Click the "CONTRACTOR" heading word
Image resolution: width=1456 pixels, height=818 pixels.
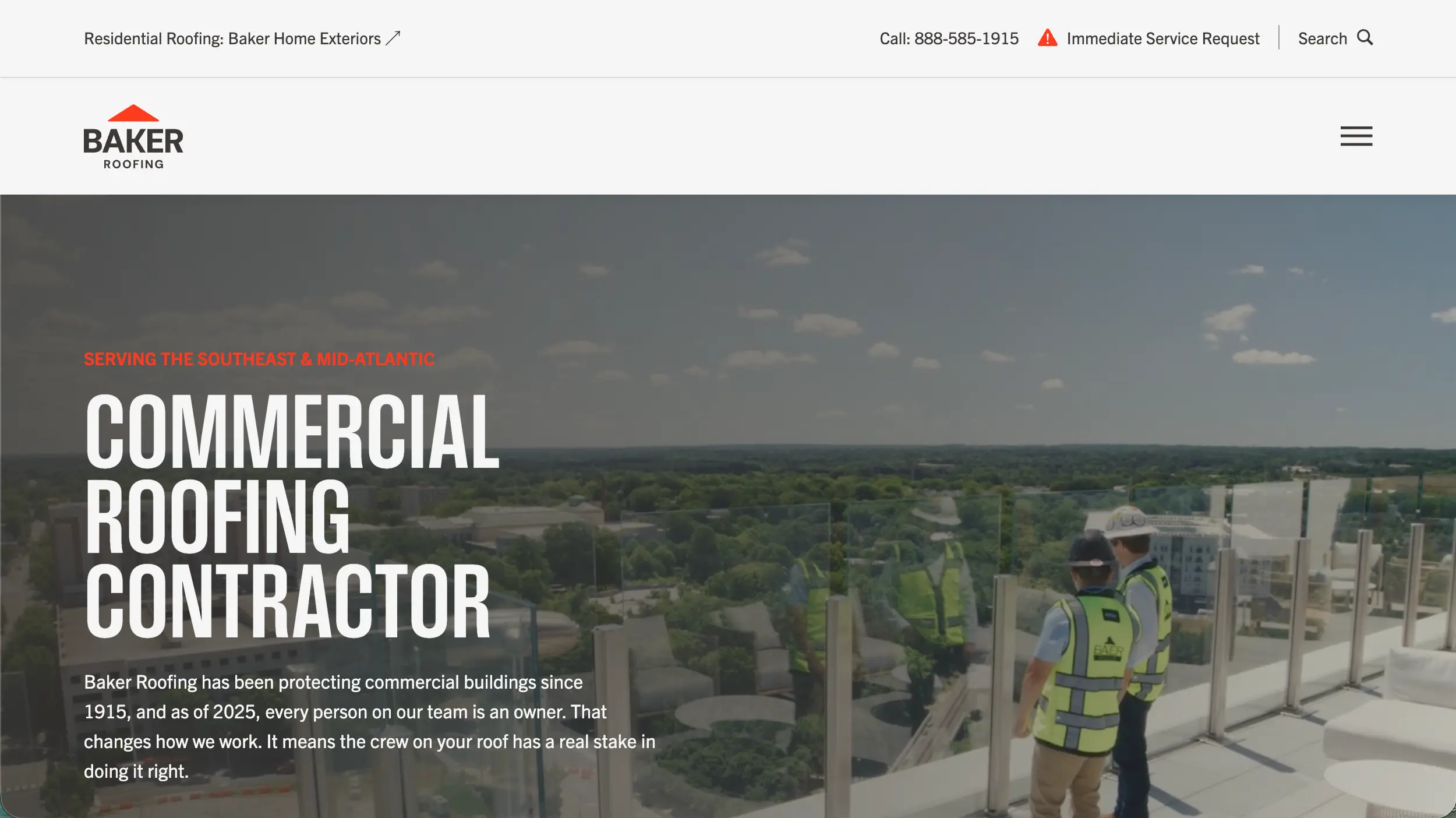[x=288, y=601]
